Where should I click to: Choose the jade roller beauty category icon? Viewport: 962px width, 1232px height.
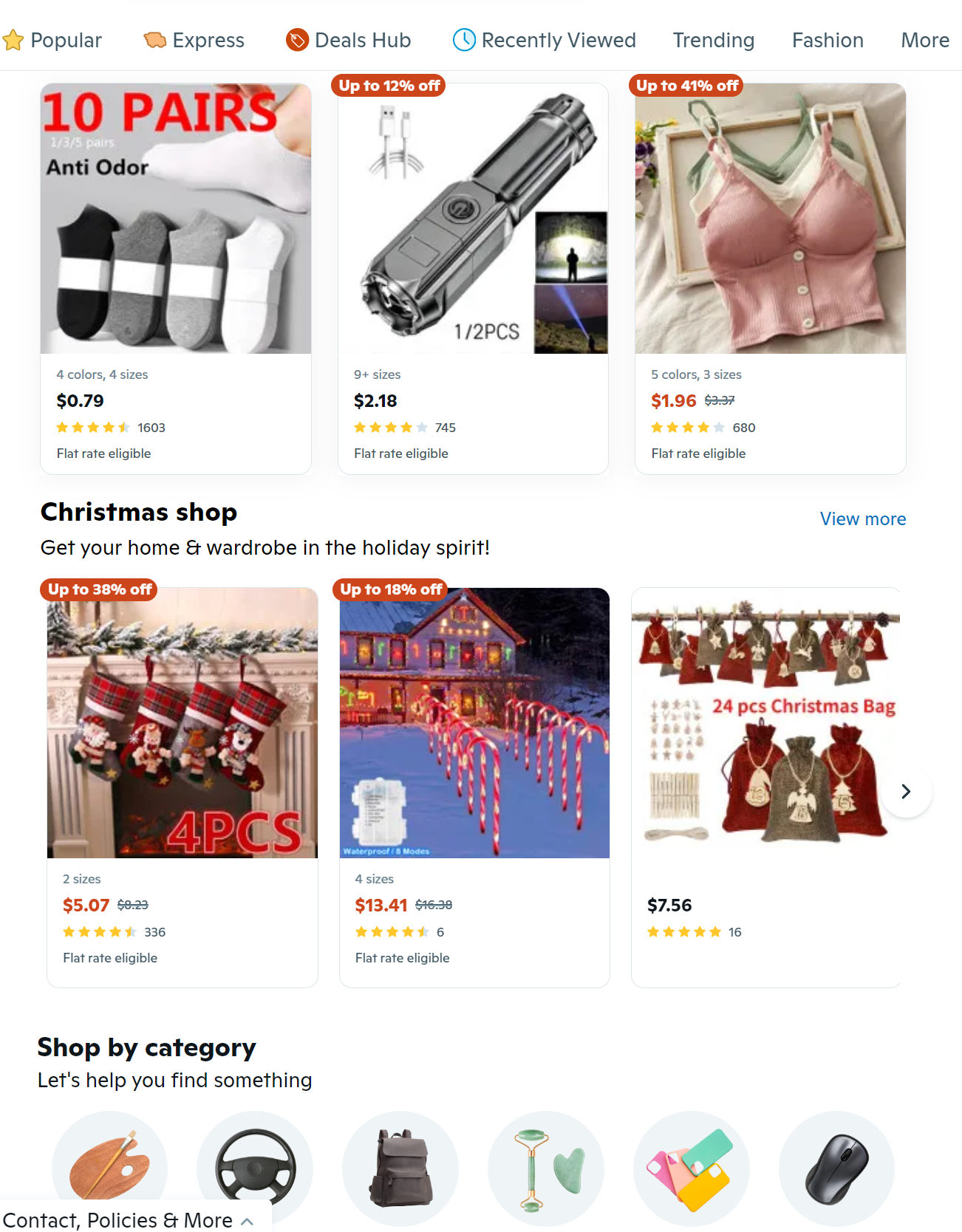coord(546,1168)
